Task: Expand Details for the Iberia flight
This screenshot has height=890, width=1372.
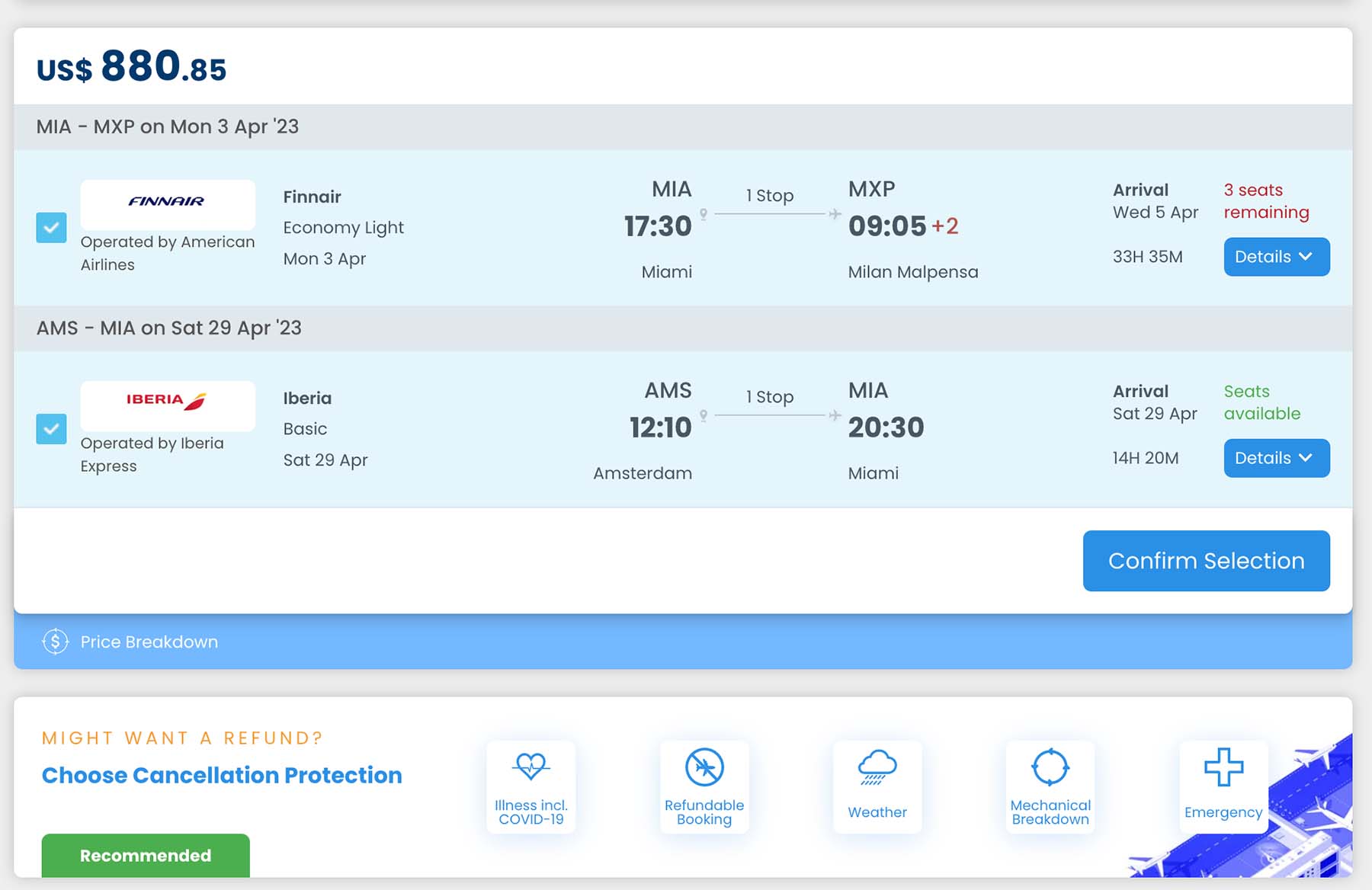Action: (x=1277, y=458)
